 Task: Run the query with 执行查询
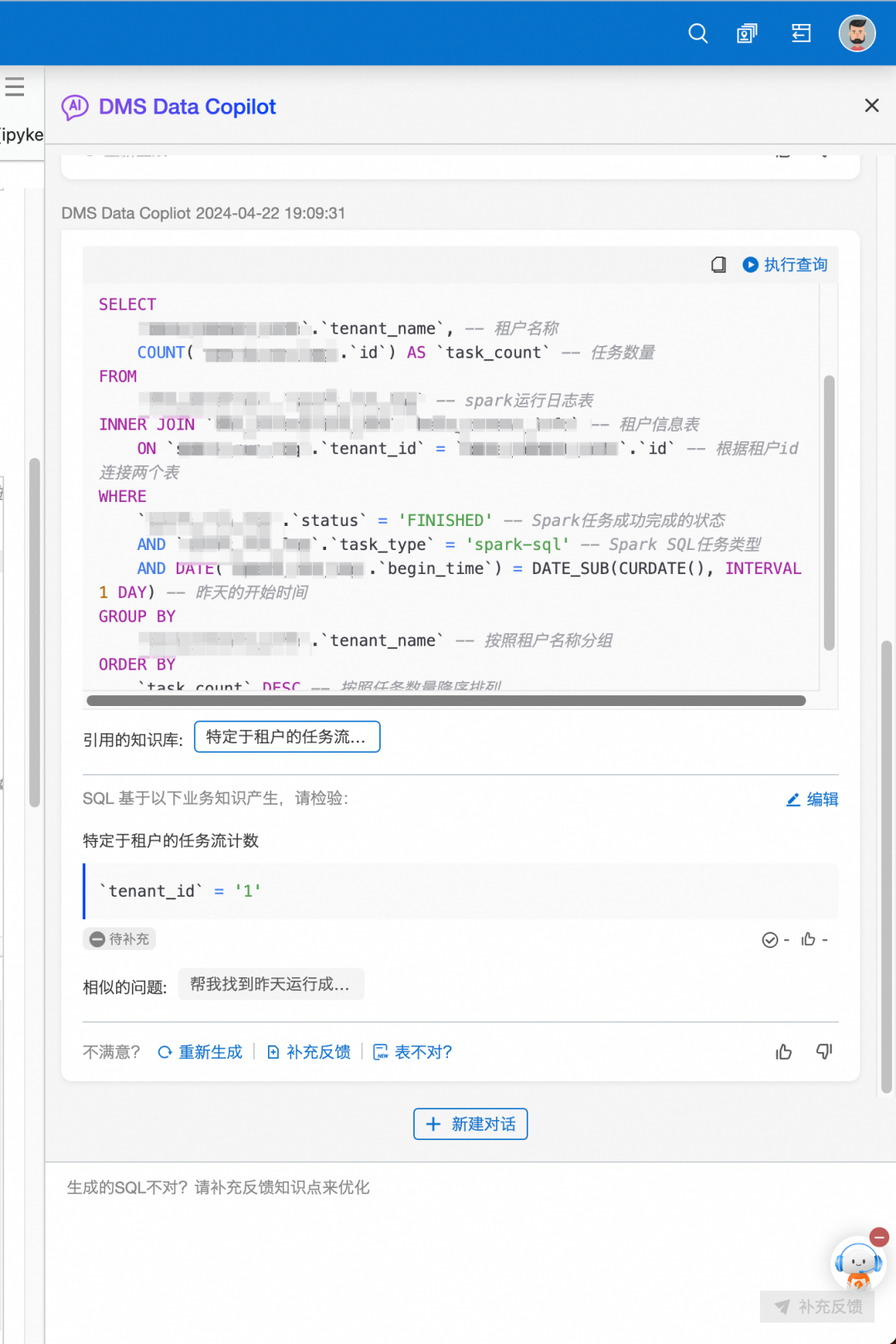tap(785, 265)
